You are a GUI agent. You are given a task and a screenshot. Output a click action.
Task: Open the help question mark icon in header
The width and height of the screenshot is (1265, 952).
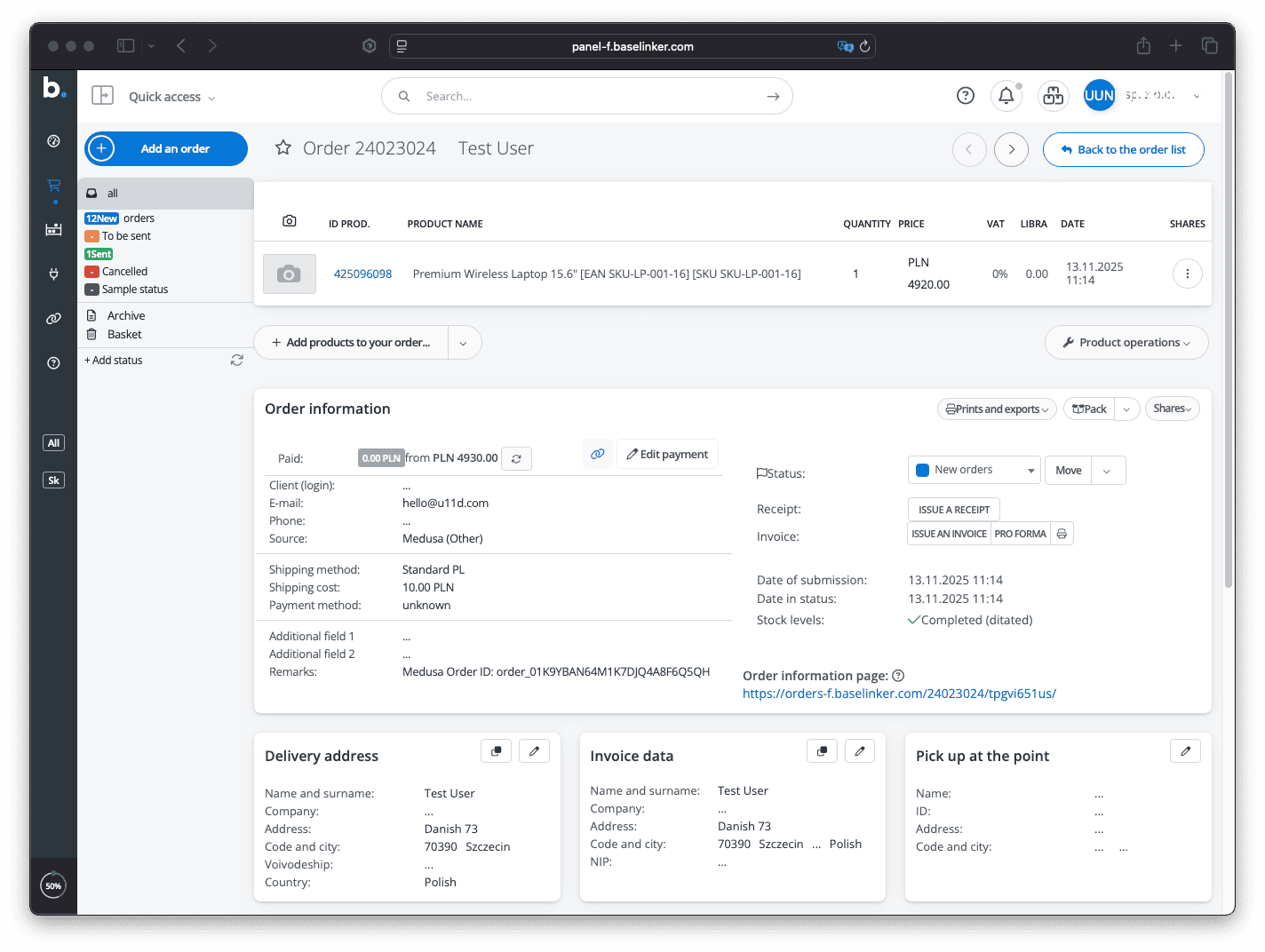pos(966,96)
